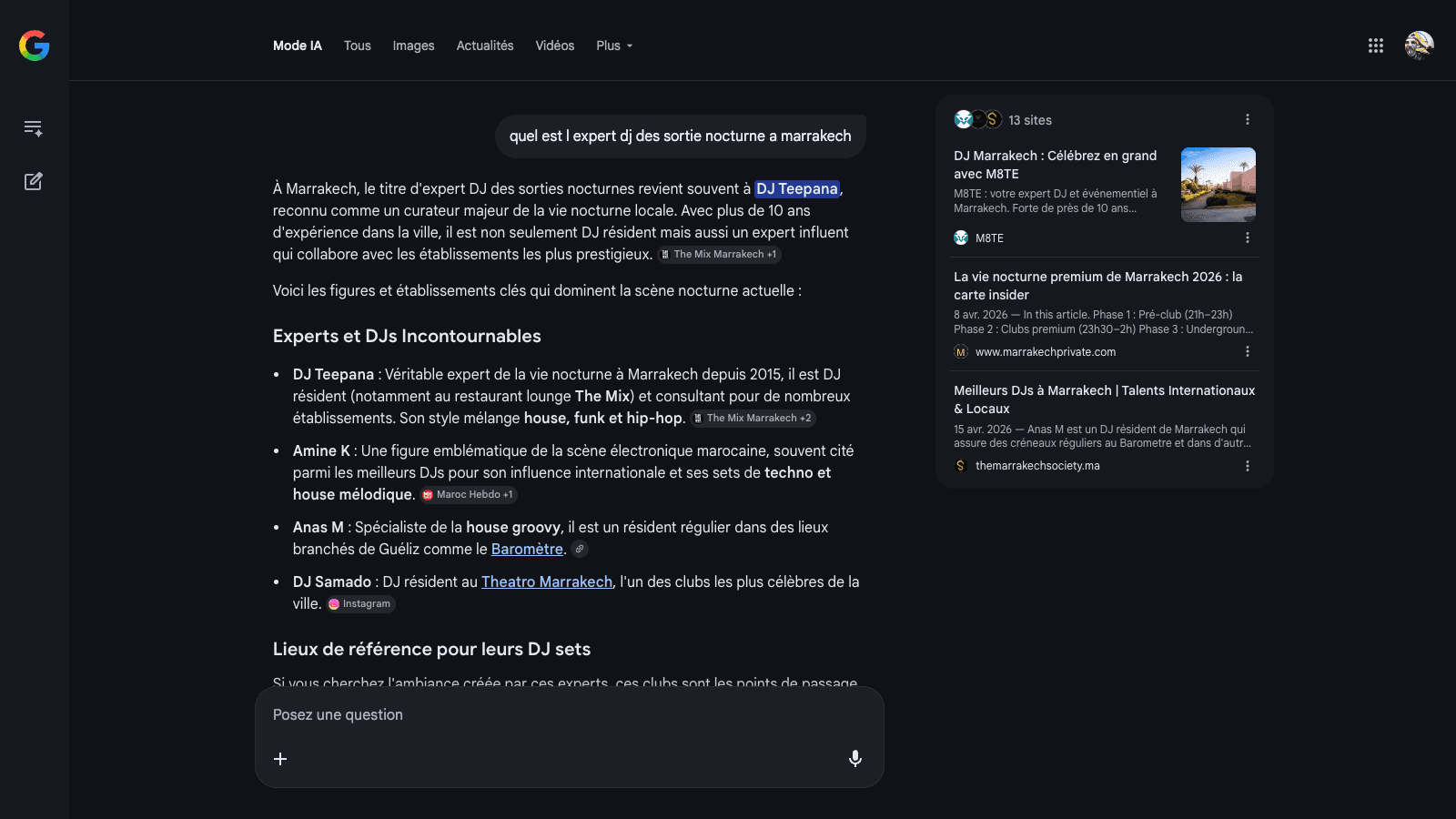Open more options for 13 sites panel
The width and height of the screenshot is (1456, 819).
tap(1248, 120)
